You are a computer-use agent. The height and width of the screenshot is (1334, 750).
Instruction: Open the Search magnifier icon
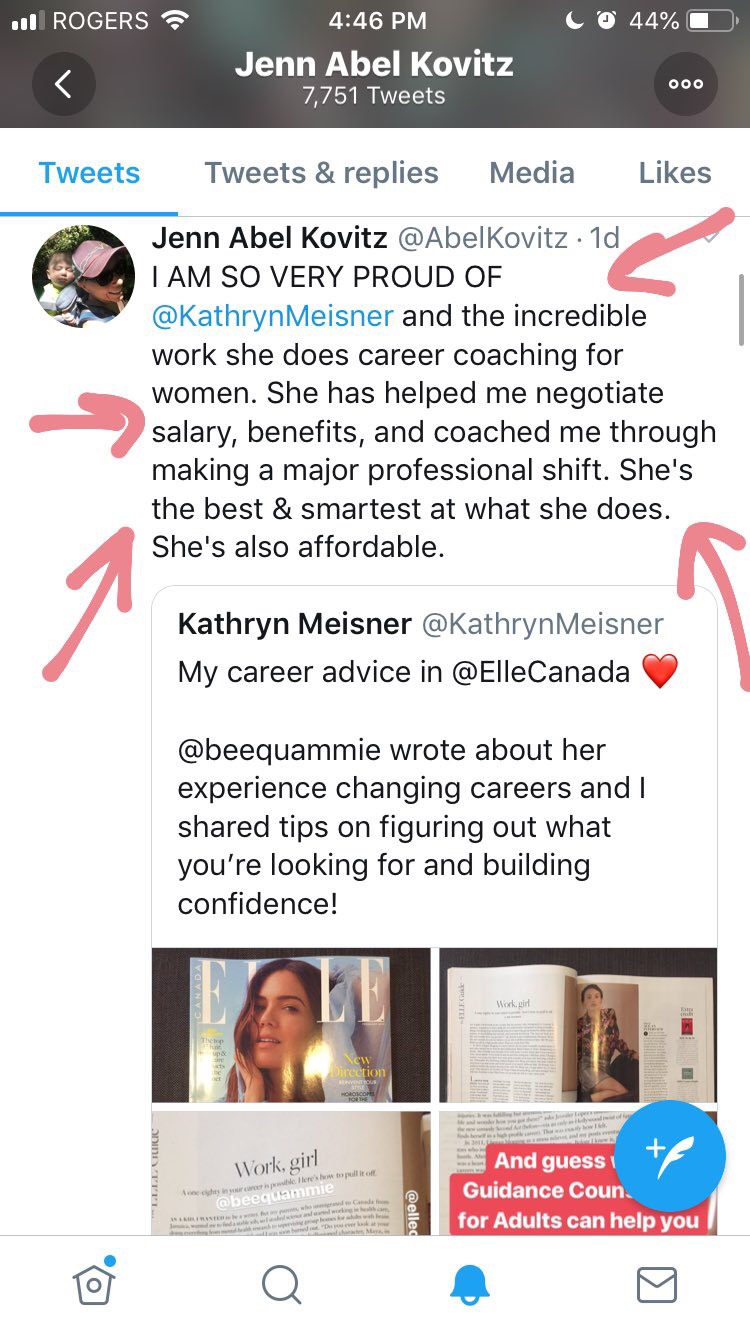coord(281,1284)
